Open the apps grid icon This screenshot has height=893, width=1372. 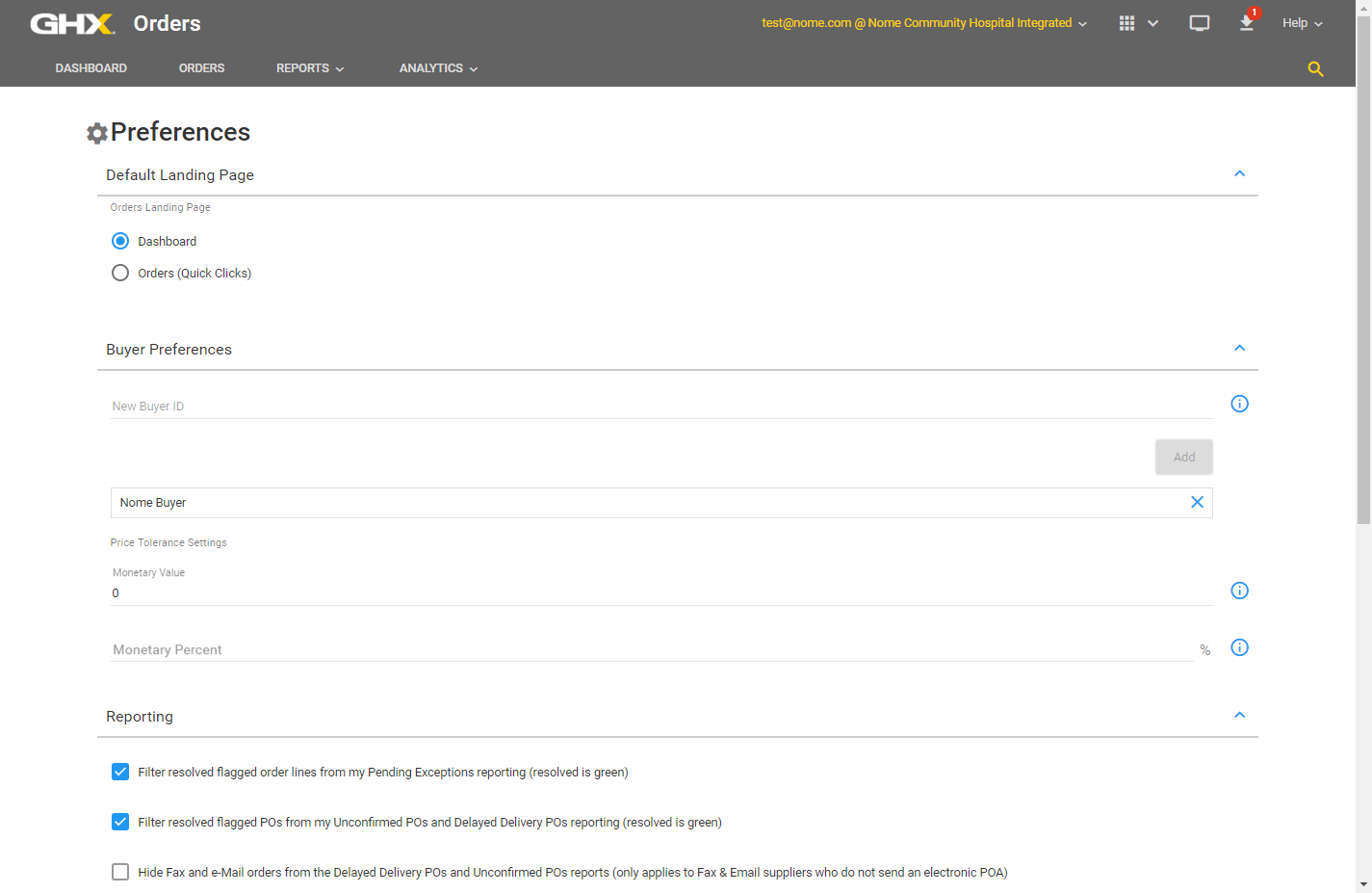tap(1126, 22)
